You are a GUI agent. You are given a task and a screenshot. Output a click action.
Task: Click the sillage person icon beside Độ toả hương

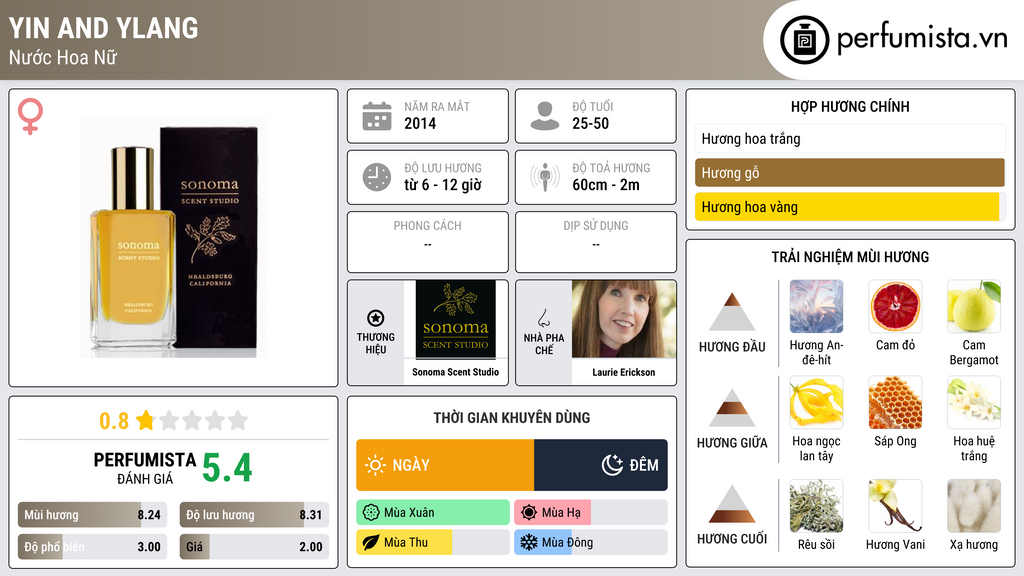(545, 177)
